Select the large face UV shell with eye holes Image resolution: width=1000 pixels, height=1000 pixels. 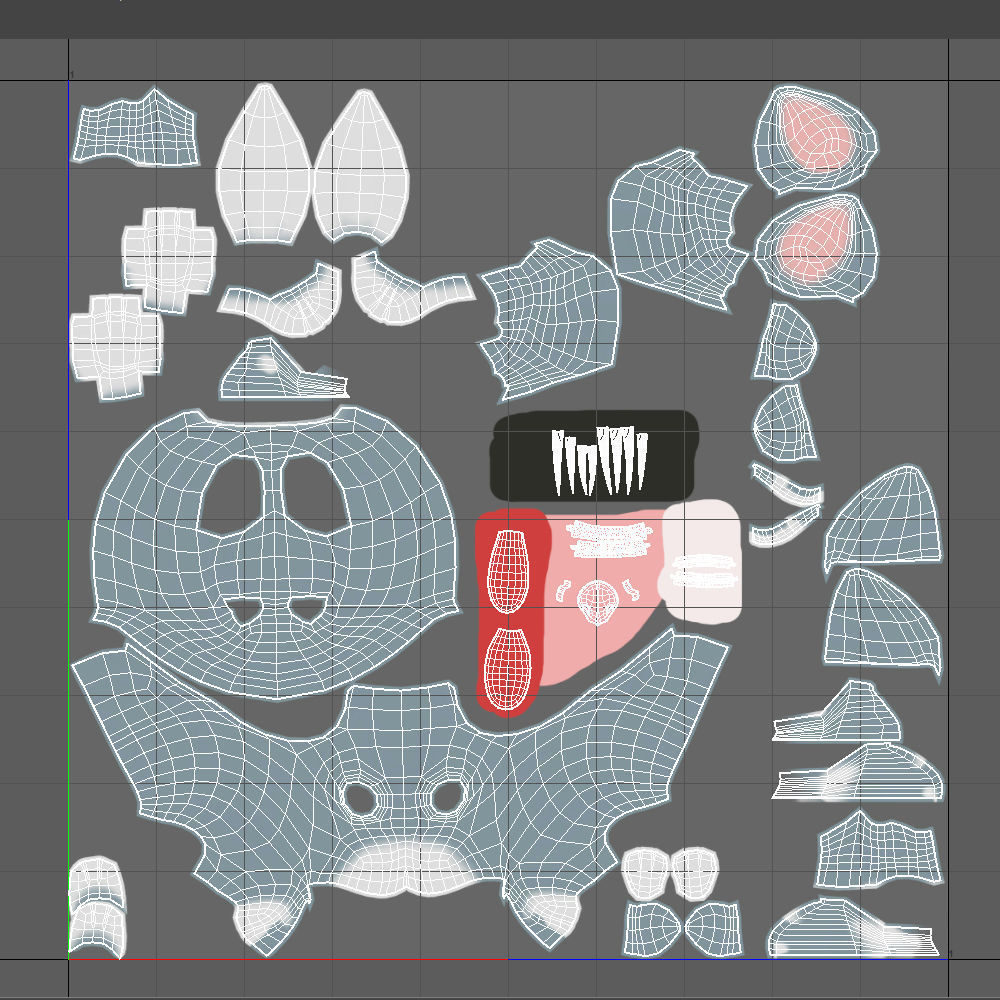274,555
